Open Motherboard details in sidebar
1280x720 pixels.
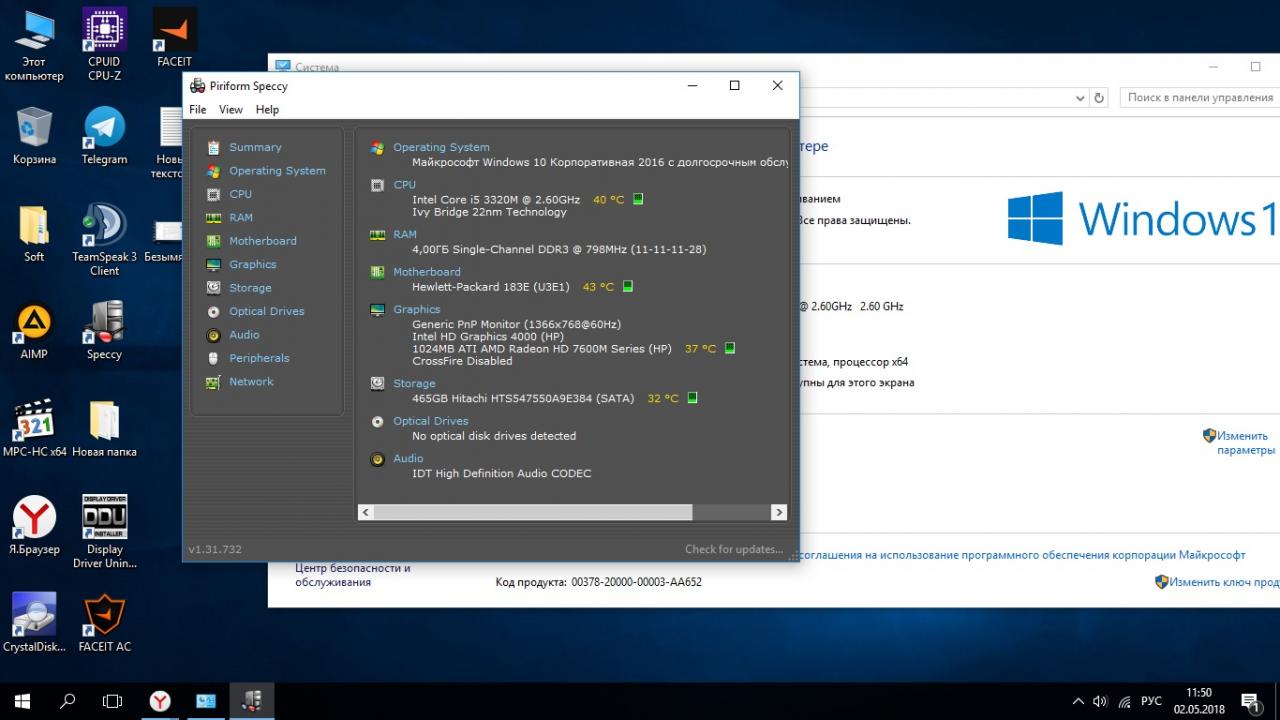pos(262,241)
